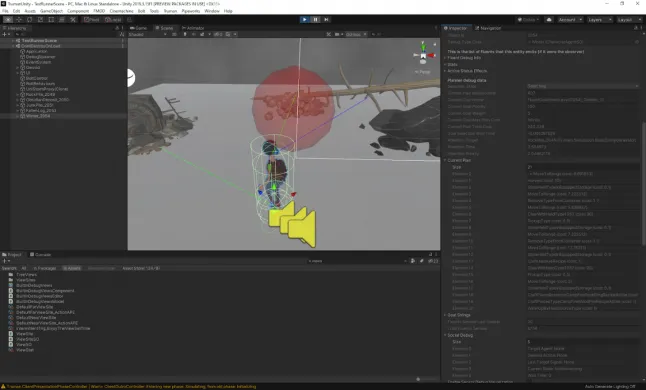This screenshot has height=390, width=646.
Task: Toggle scene view lighting
Action: click(x=185, y=34)
